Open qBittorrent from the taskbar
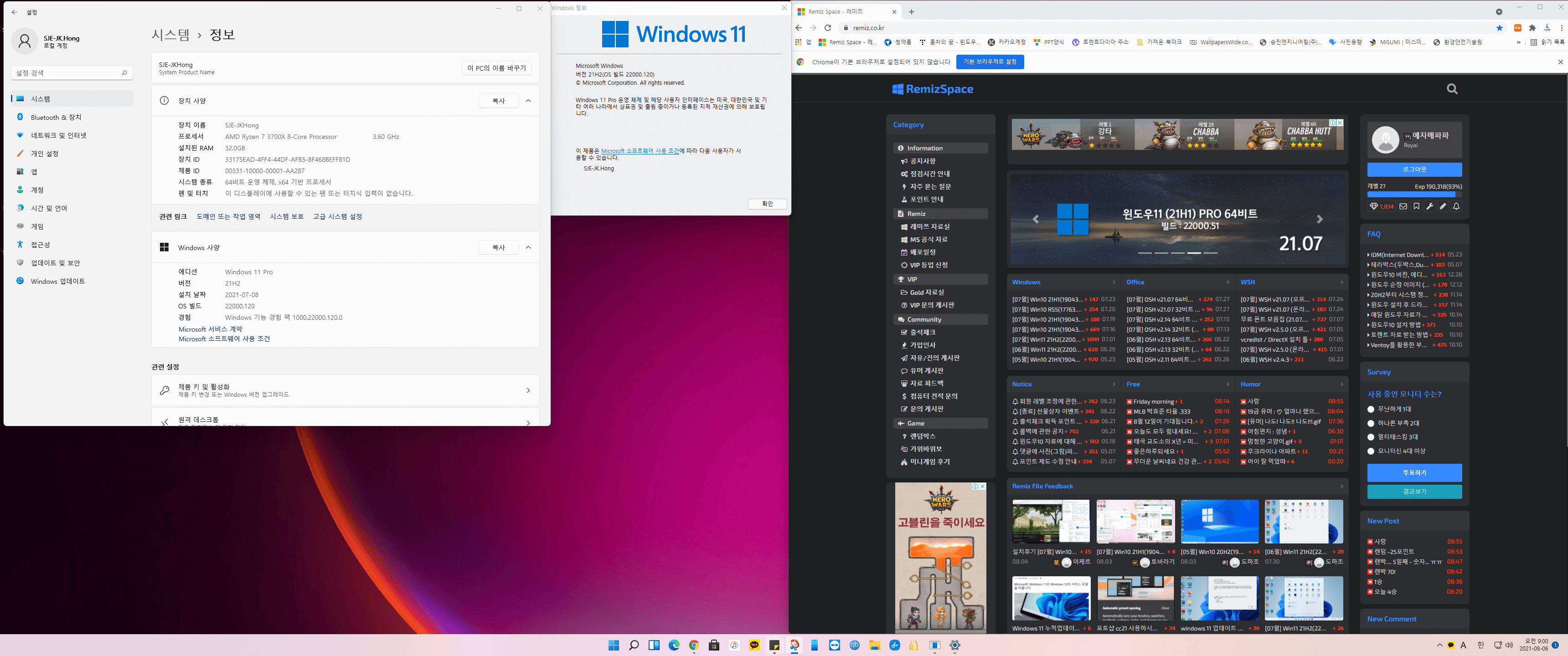 coord(855,646)
